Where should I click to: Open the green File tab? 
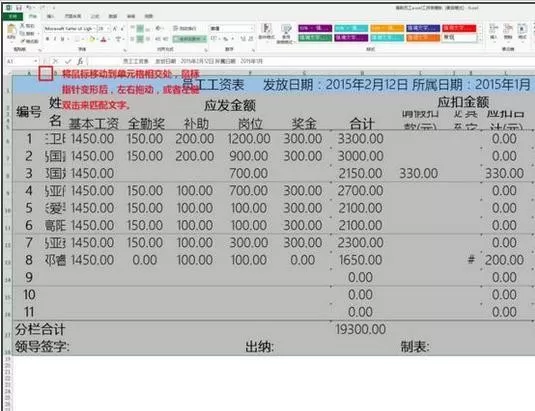point(13,16)
